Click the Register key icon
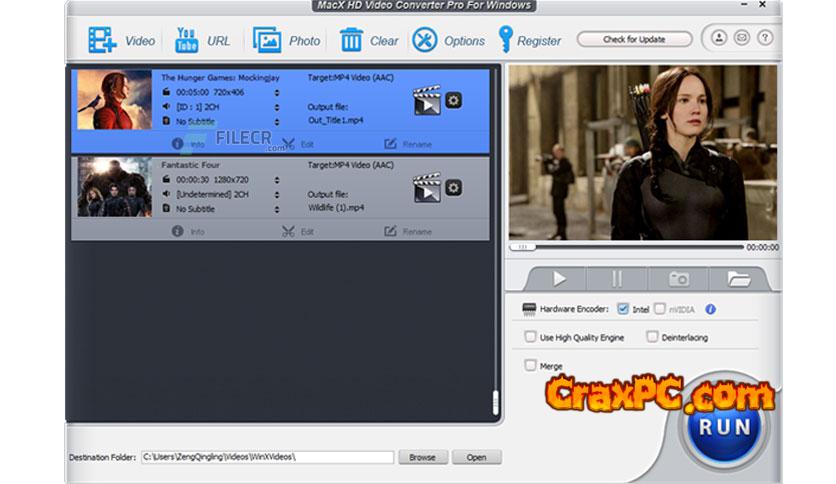This screenshot has width=836, height=484. [506, 40]
